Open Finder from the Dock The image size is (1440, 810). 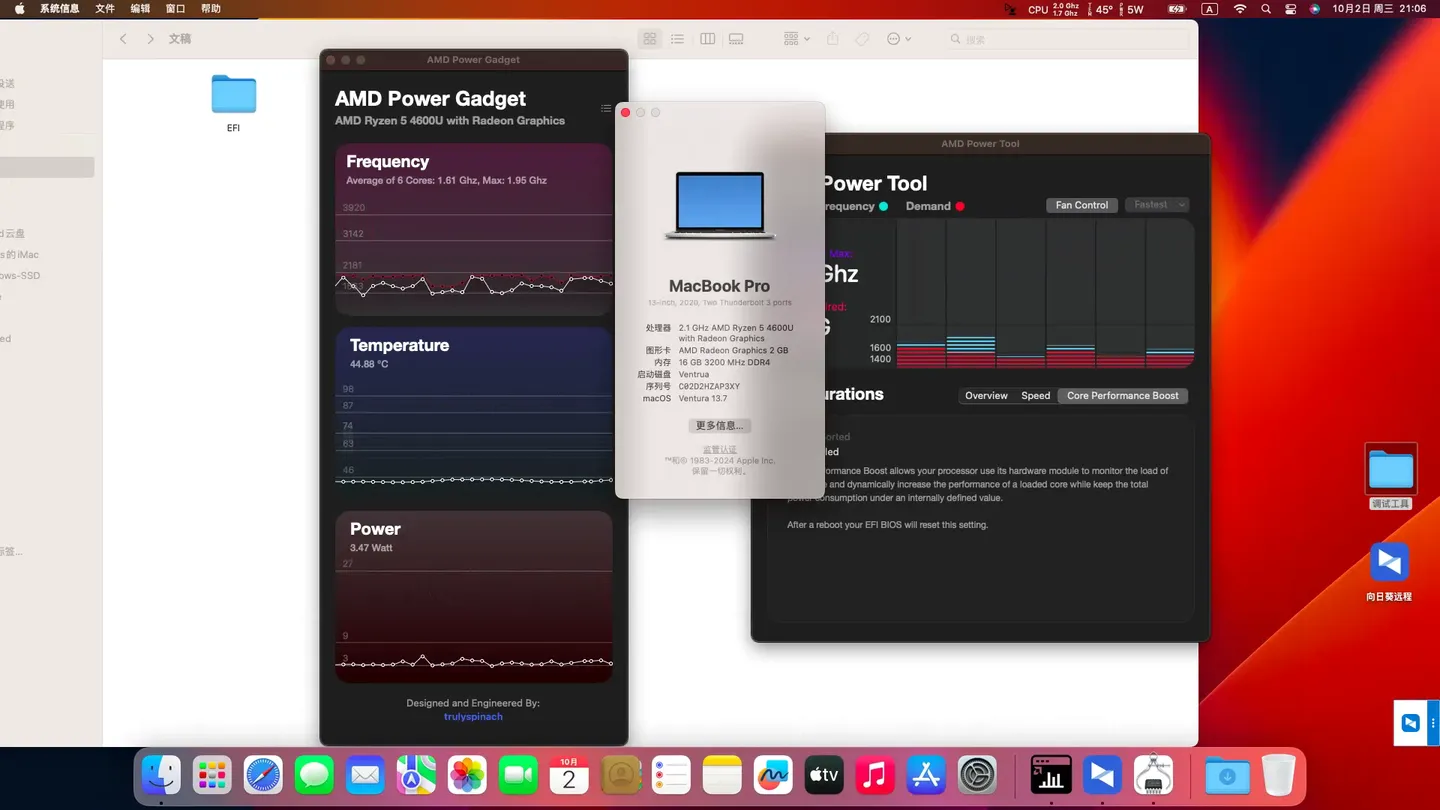161,775
